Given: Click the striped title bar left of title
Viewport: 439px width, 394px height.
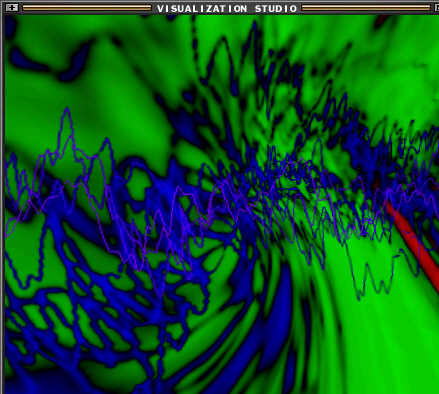Looking at the screenshot, I should [87, 8].
